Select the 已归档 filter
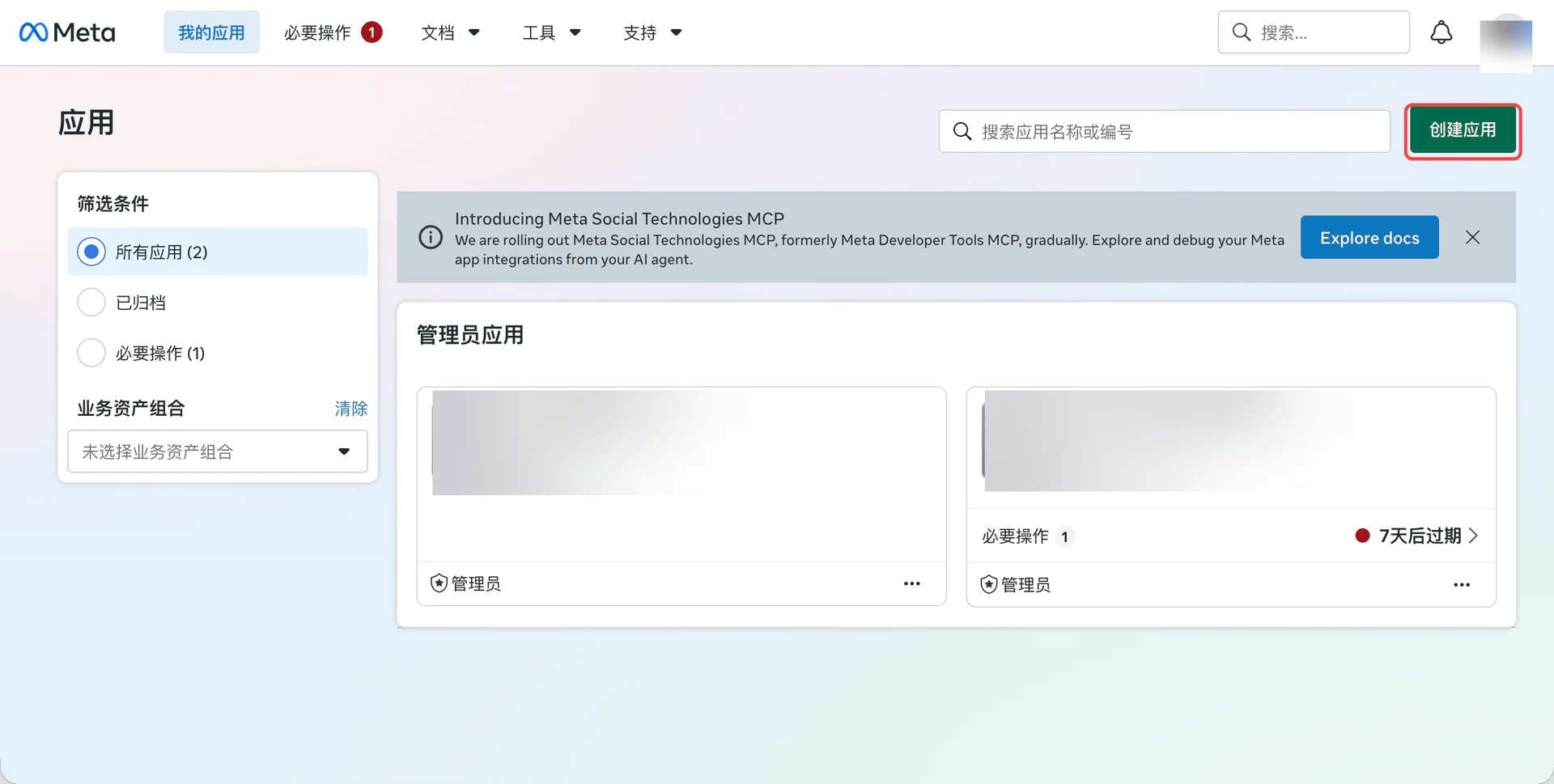Screen dimensions: 1554x784 point(218,303)
